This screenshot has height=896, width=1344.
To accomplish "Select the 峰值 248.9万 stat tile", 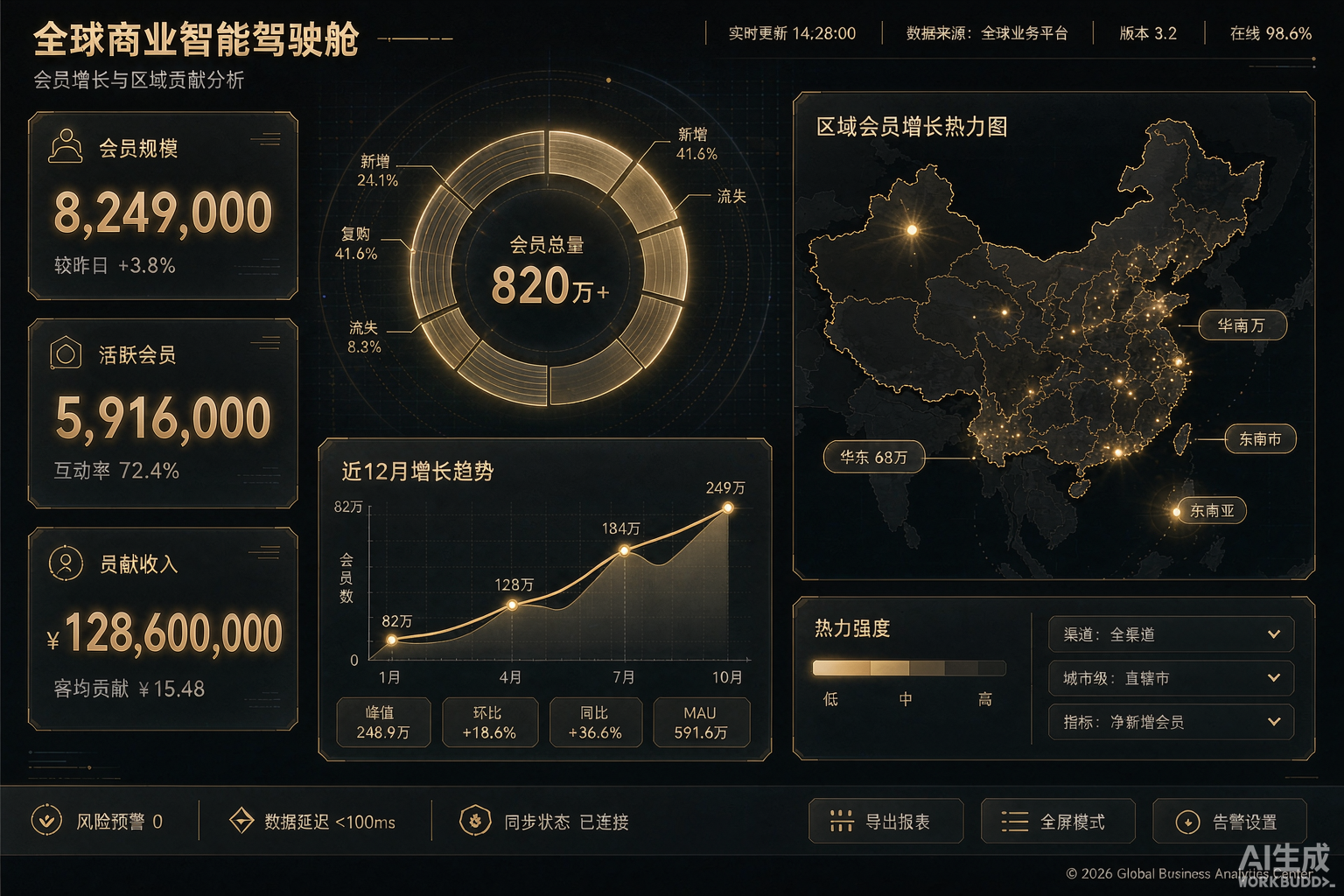I will [x=383, y=722].
